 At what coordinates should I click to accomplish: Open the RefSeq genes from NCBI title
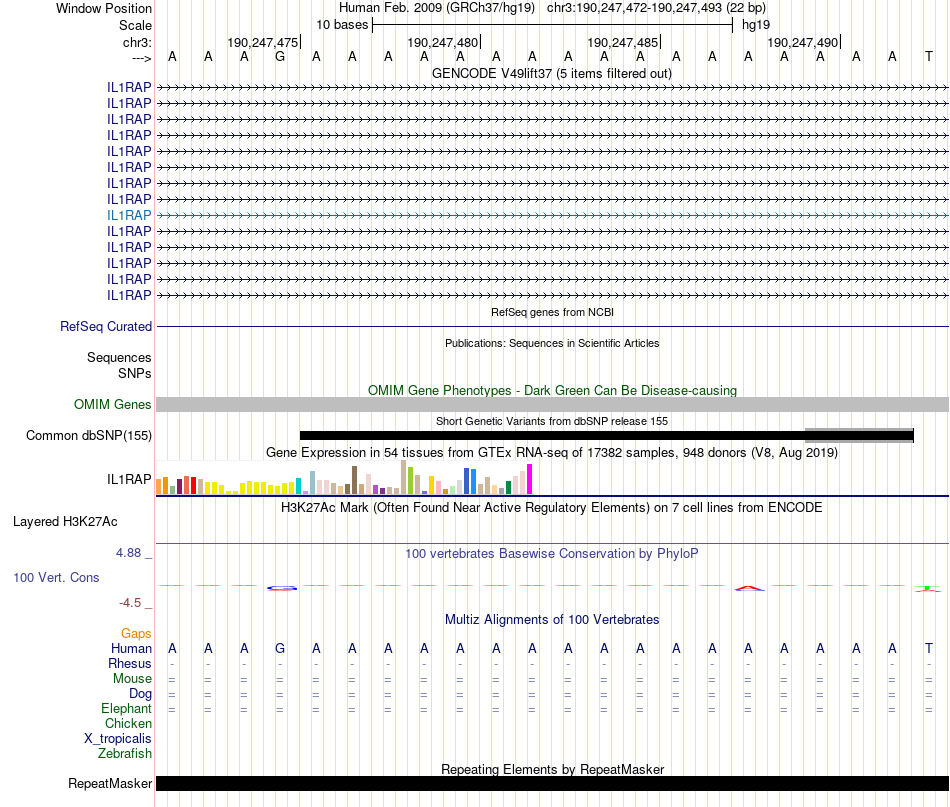click(x=552, y=312)
